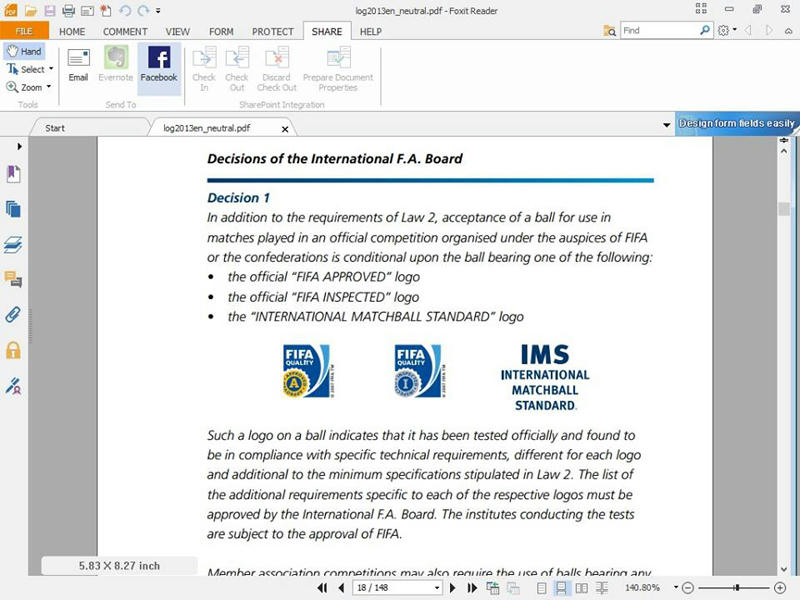Select the SHARE ribbon tab
Image resolution: width=800 pixels, height=600 pixels.
click(327, 31)
